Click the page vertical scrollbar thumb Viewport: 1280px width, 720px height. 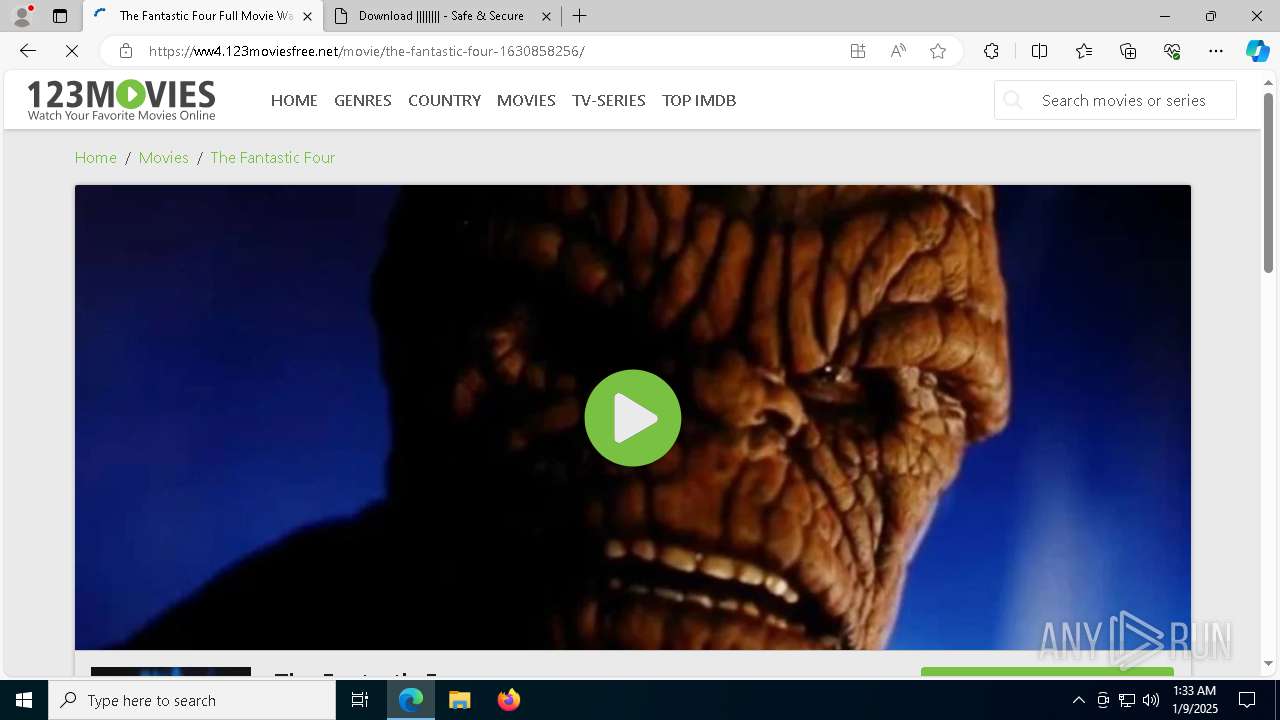click(1268, 182)
